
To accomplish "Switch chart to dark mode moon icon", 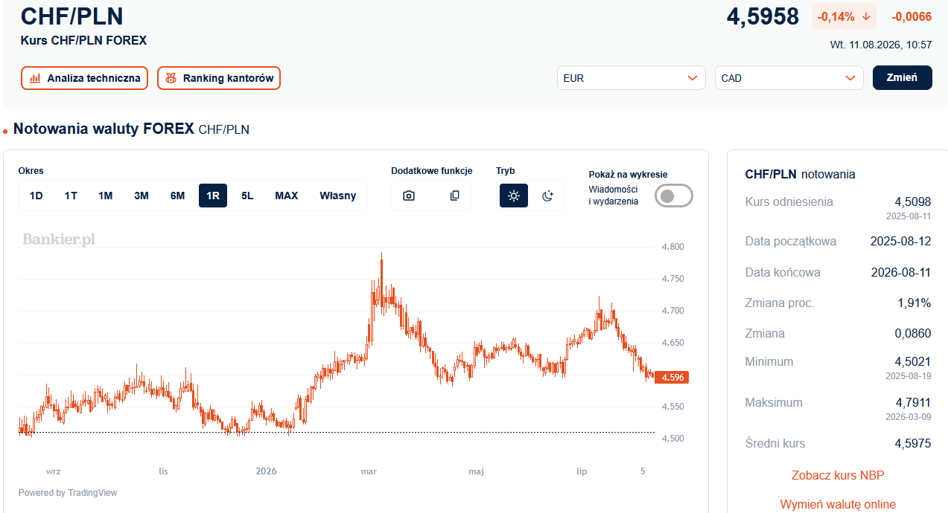I will (548, 196).
